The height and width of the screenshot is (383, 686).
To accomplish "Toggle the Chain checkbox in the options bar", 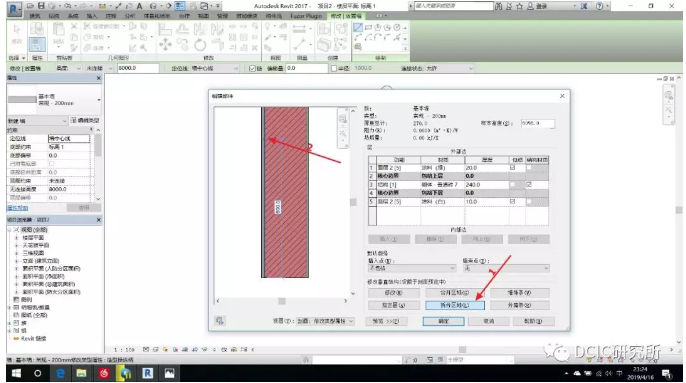I will [x=252, y=68].
